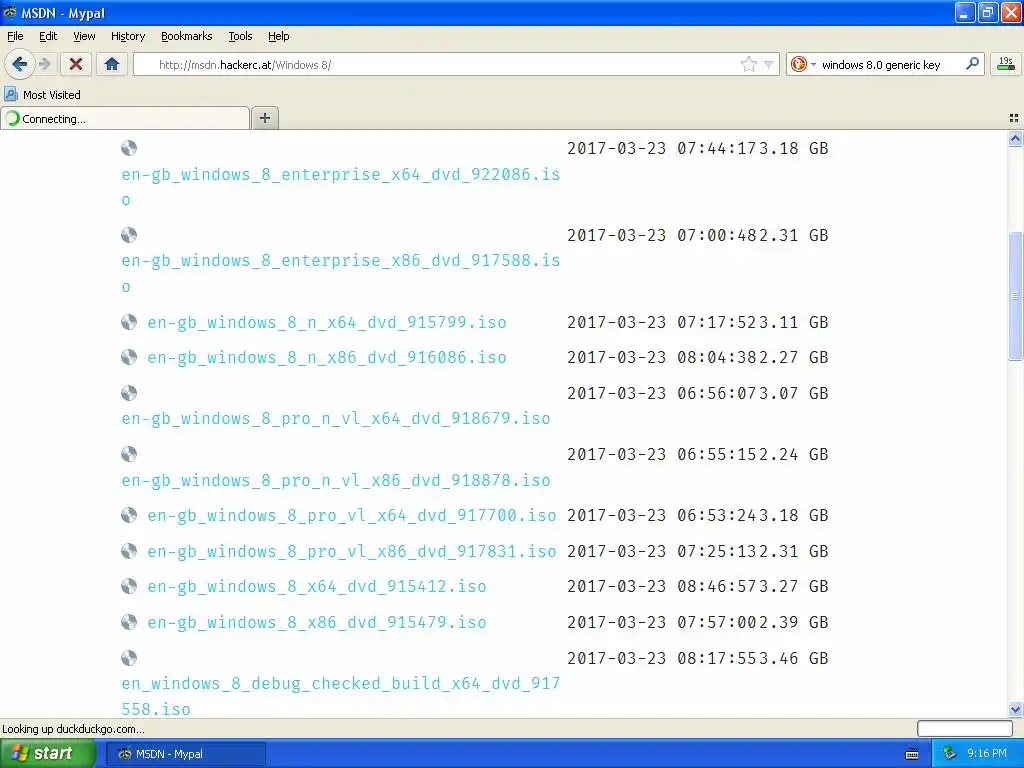This screenshot has width=1024, height=768.
Task: Open the Bookmarks menu
Action: (187, 36)
